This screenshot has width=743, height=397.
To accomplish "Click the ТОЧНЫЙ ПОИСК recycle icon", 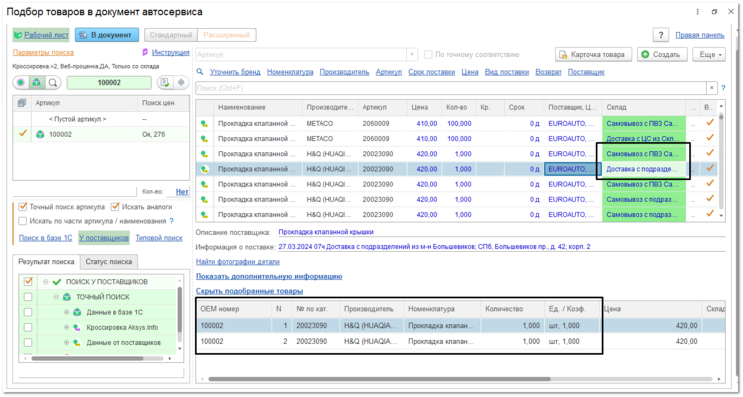I will point(67,297).
